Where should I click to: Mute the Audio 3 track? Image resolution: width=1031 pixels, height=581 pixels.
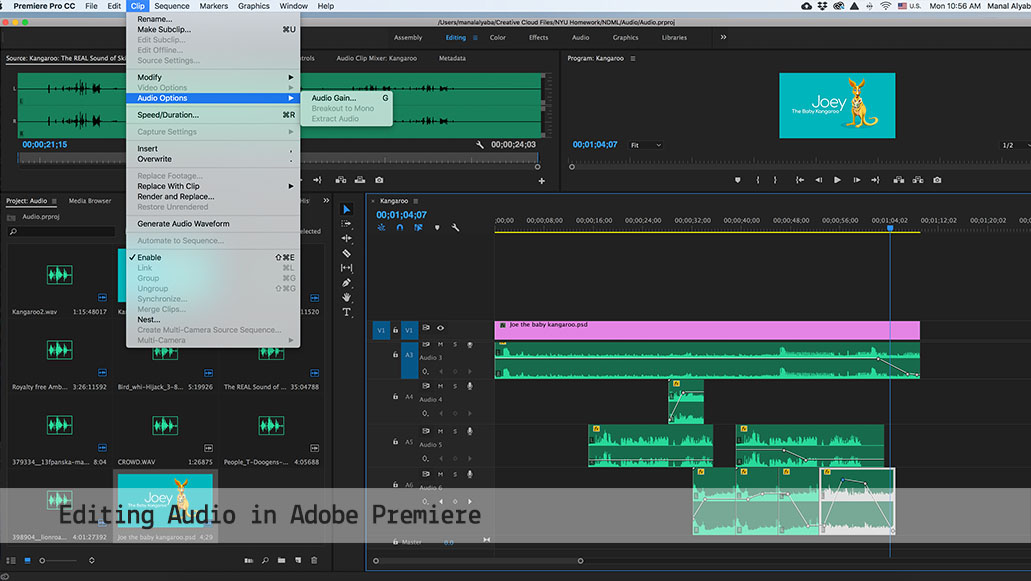click(440, 345)
